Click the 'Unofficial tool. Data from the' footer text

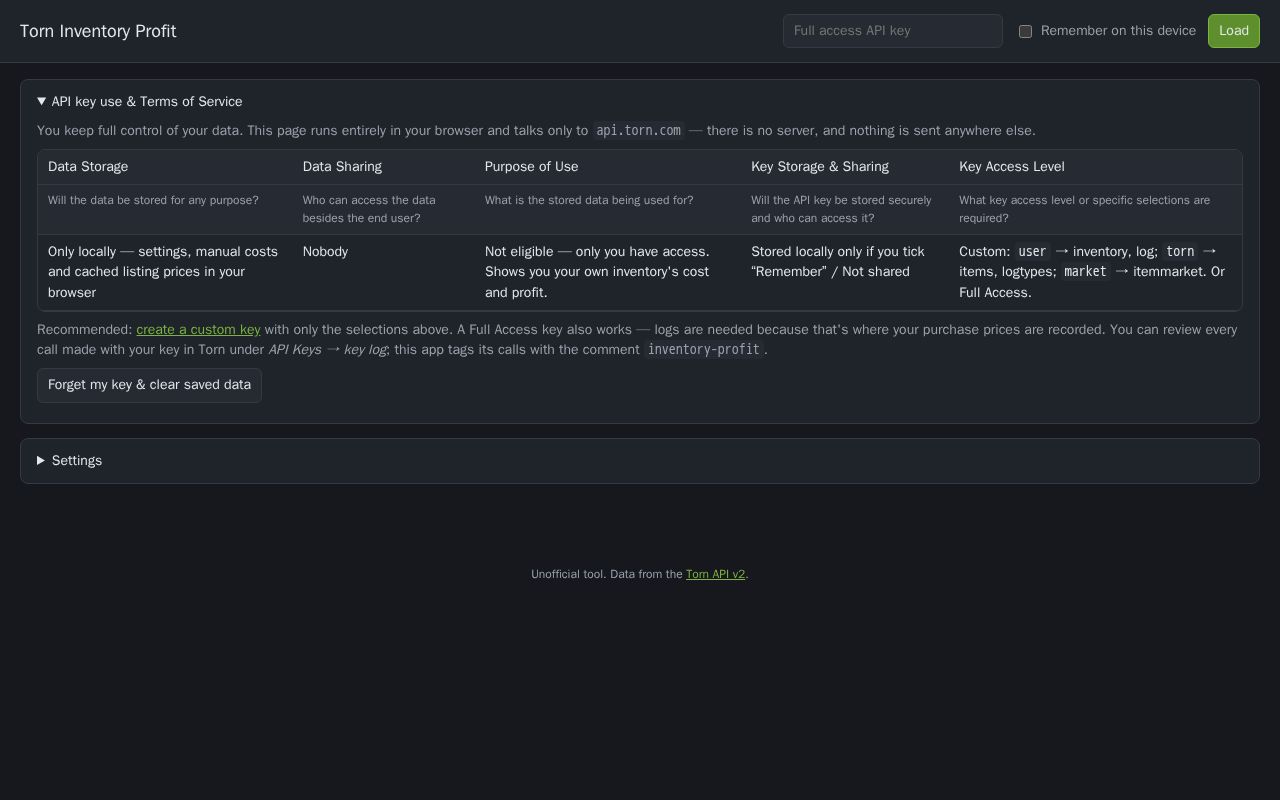click(607, 574)
